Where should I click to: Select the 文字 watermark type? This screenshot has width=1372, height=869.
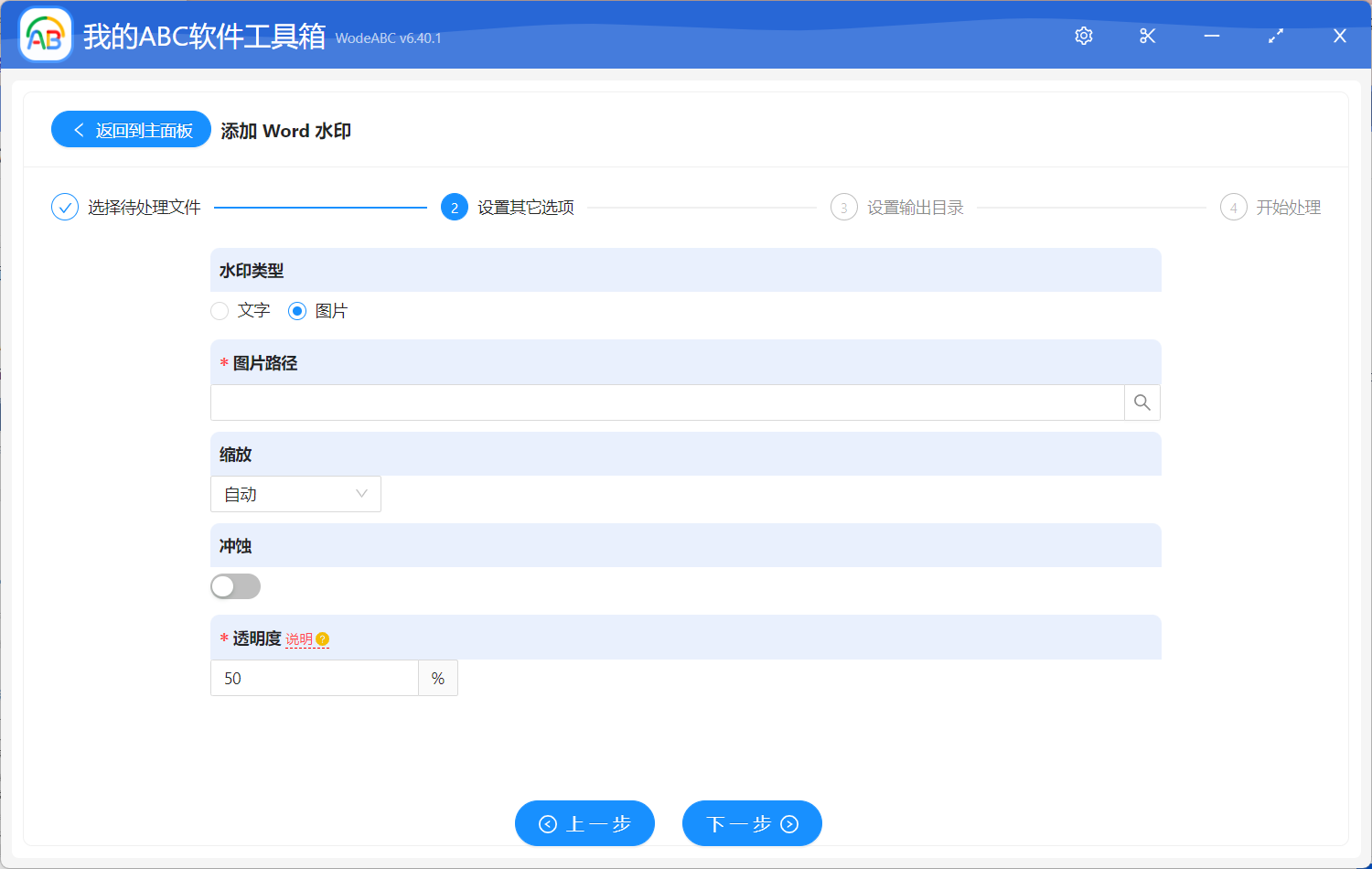(220, 311)
